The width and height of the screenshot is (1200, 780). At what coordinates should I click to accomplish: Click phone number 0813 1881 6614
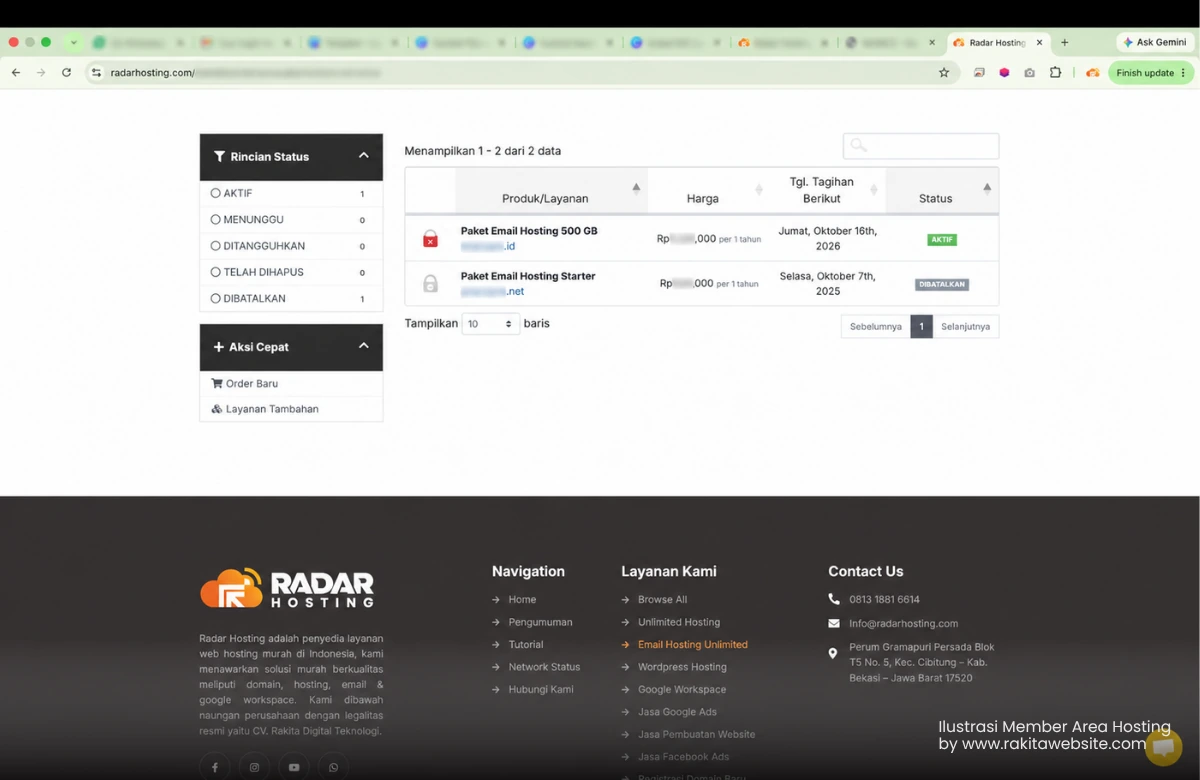884,599
